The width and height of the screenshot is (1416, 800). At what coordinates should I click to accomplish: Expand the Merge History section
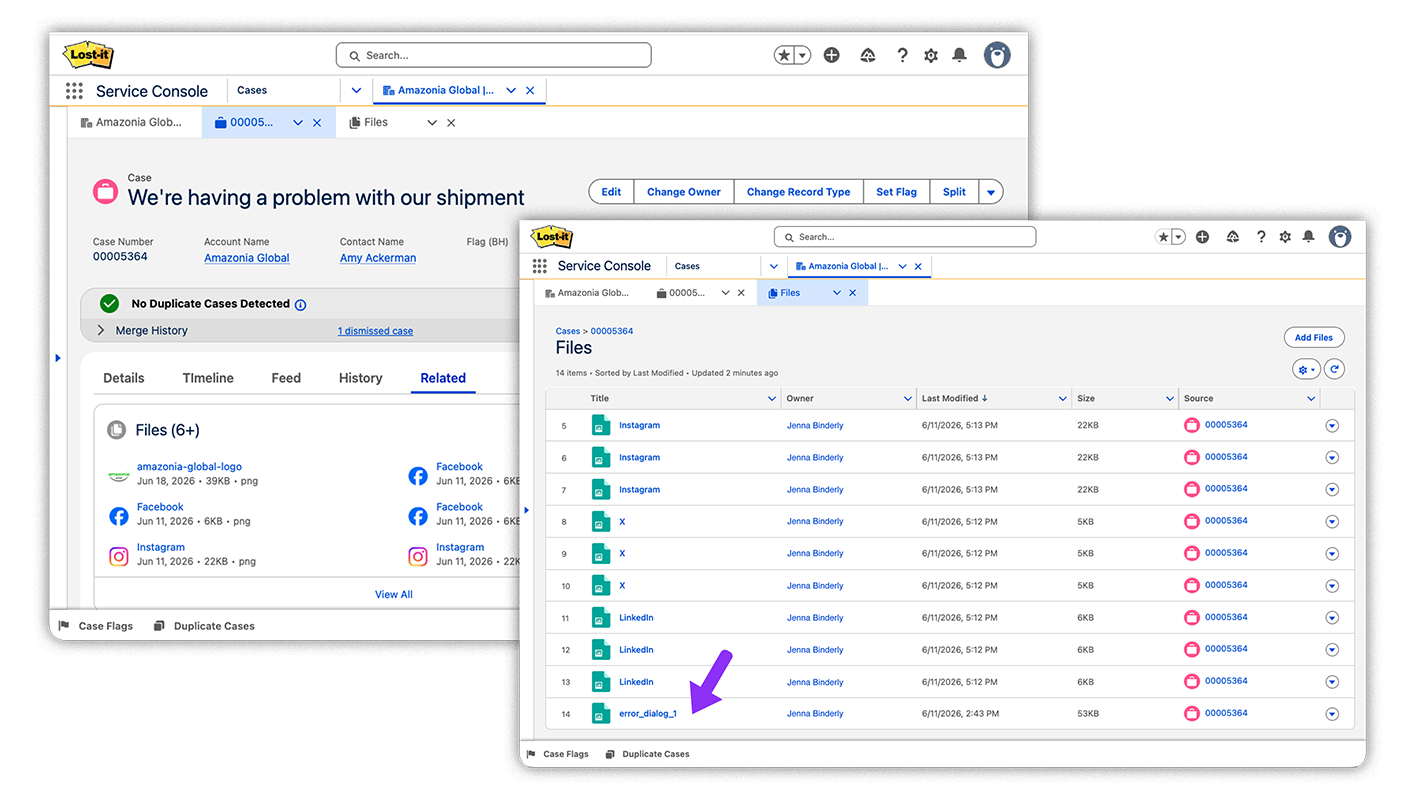pyautogui.click(x=101, y=330)
